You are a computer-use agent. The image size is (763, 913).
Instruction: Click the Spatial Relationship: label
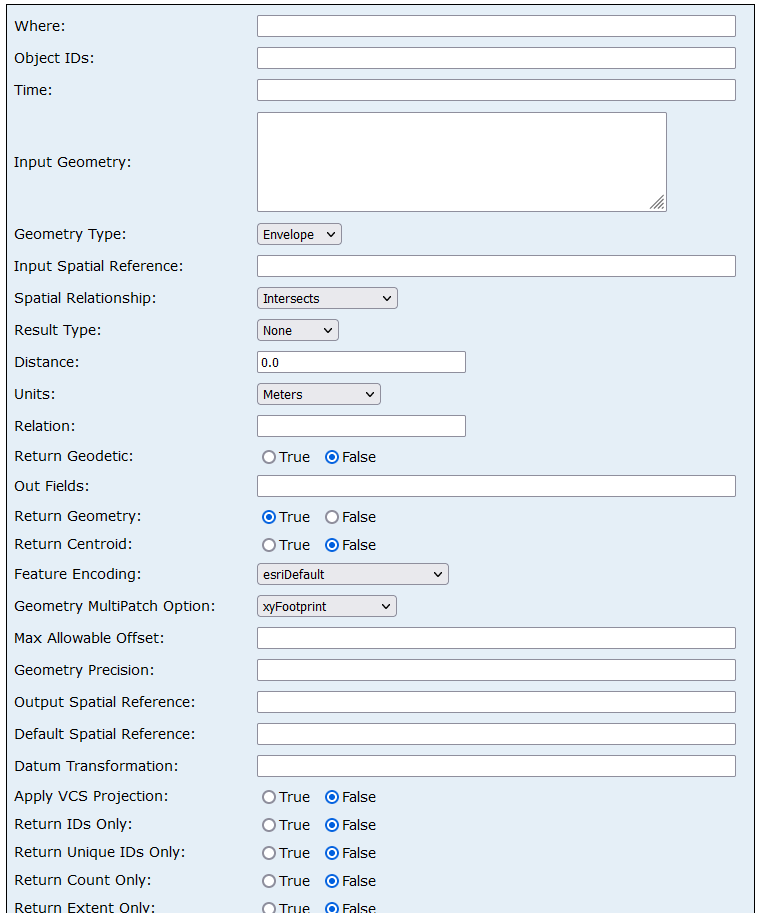click(85, 298)
